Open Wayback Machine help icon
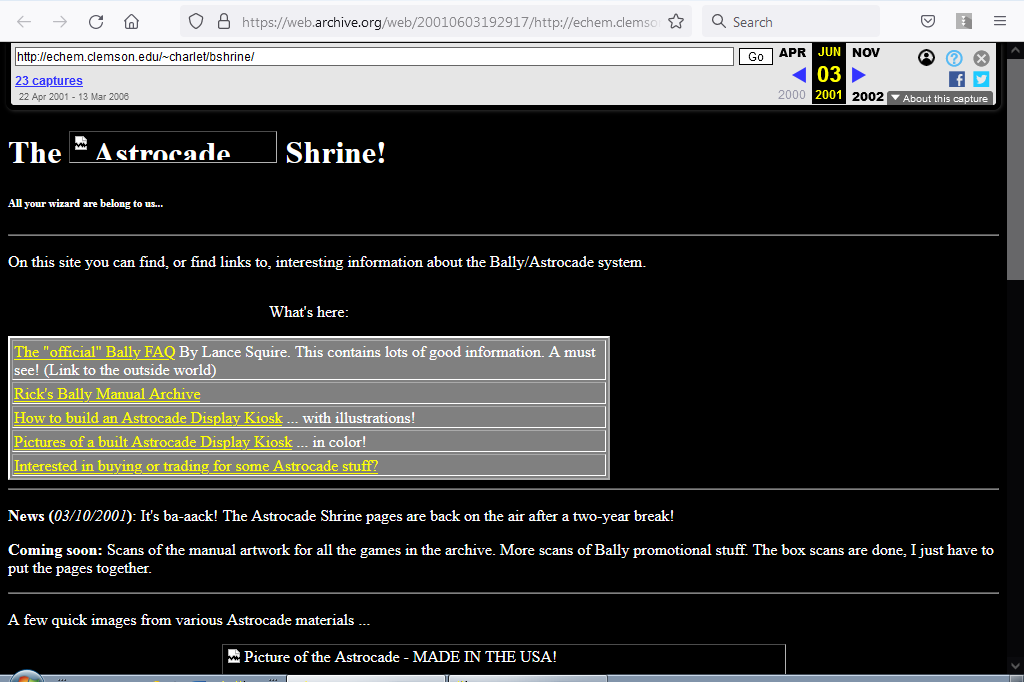The height and width of the screenshot is (682, 1024). 954,58
